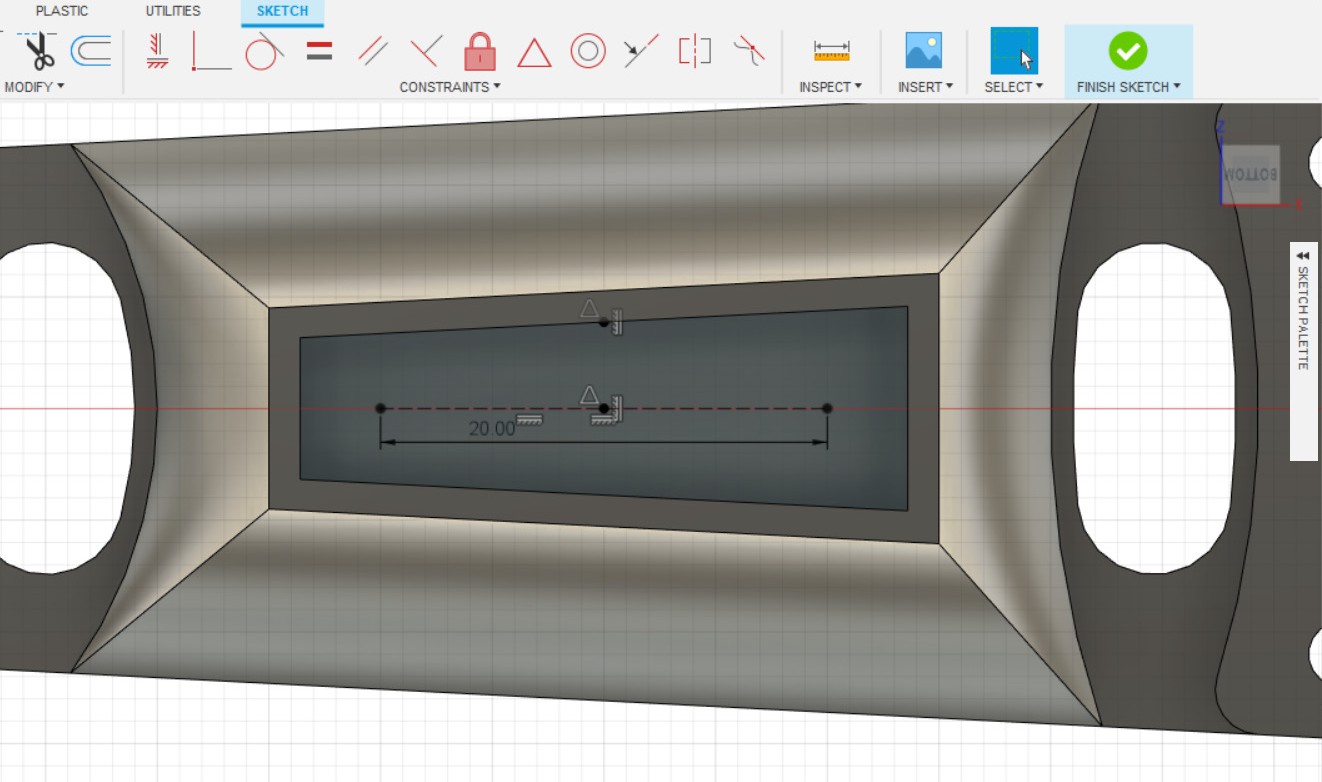1322x782 pixels.
Task: Switch to the UTILITIES tab
Action: click(x=173, y=11)
